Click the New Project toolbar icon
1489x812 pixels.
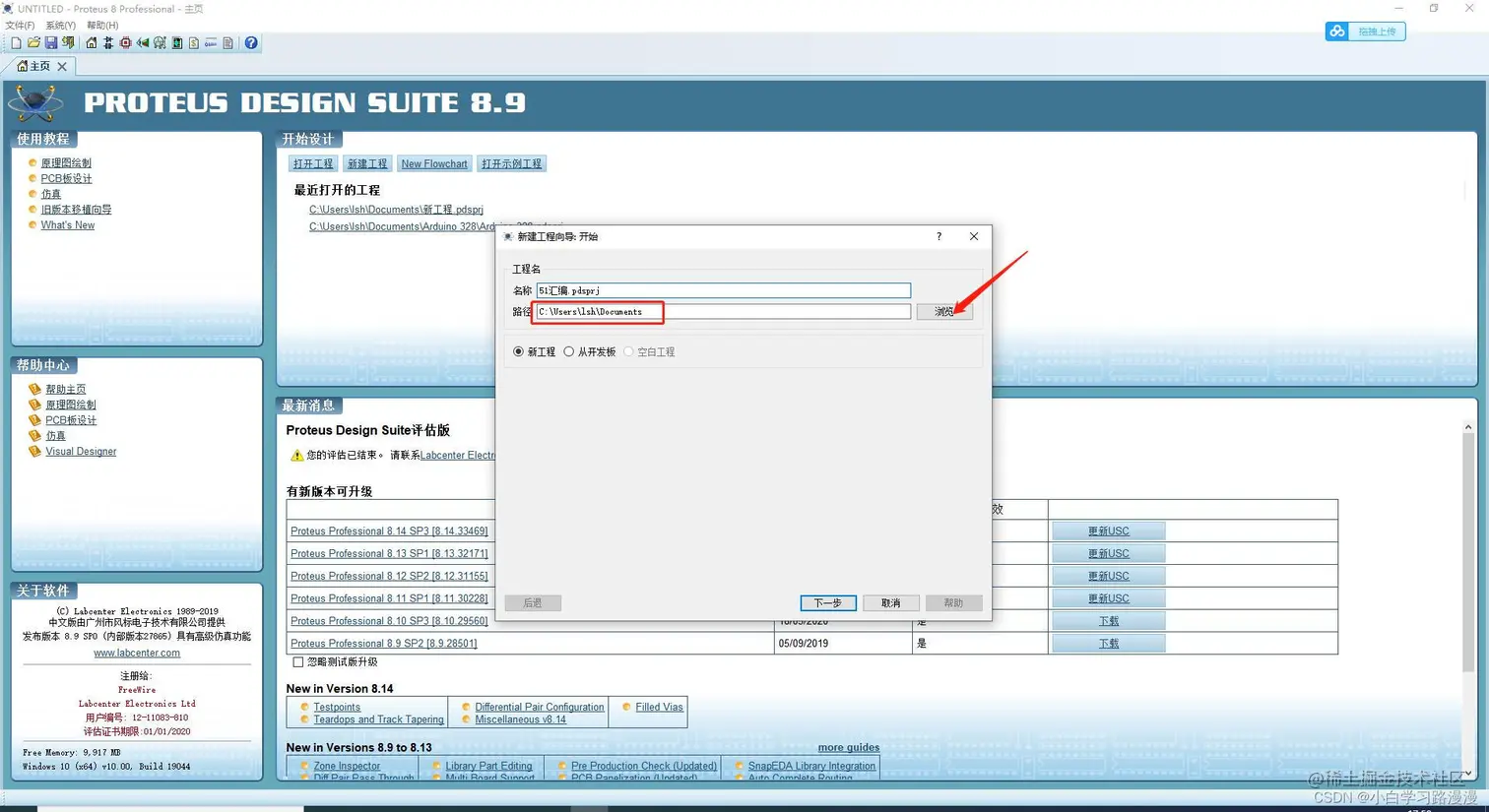click(16, 43)
